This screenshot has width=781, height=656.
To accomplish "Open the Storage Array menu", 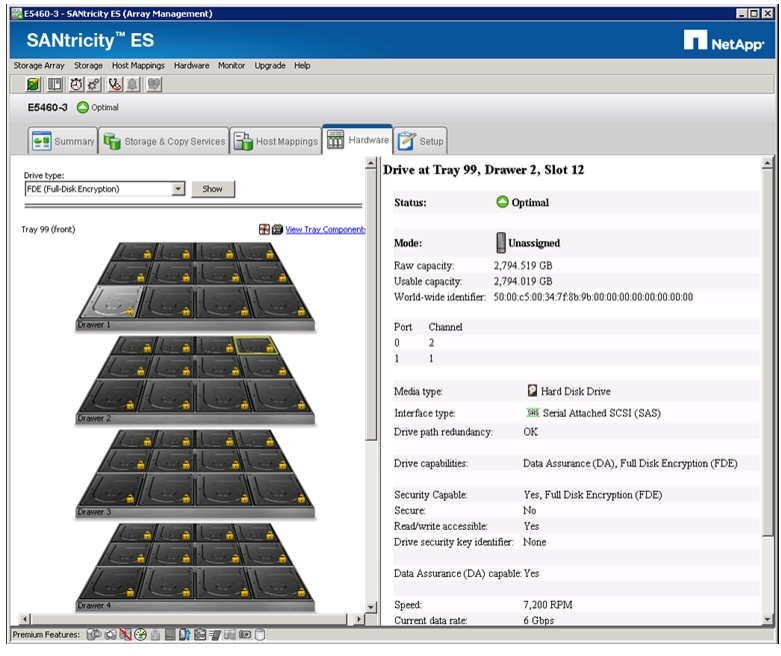I will pos(39,65).
